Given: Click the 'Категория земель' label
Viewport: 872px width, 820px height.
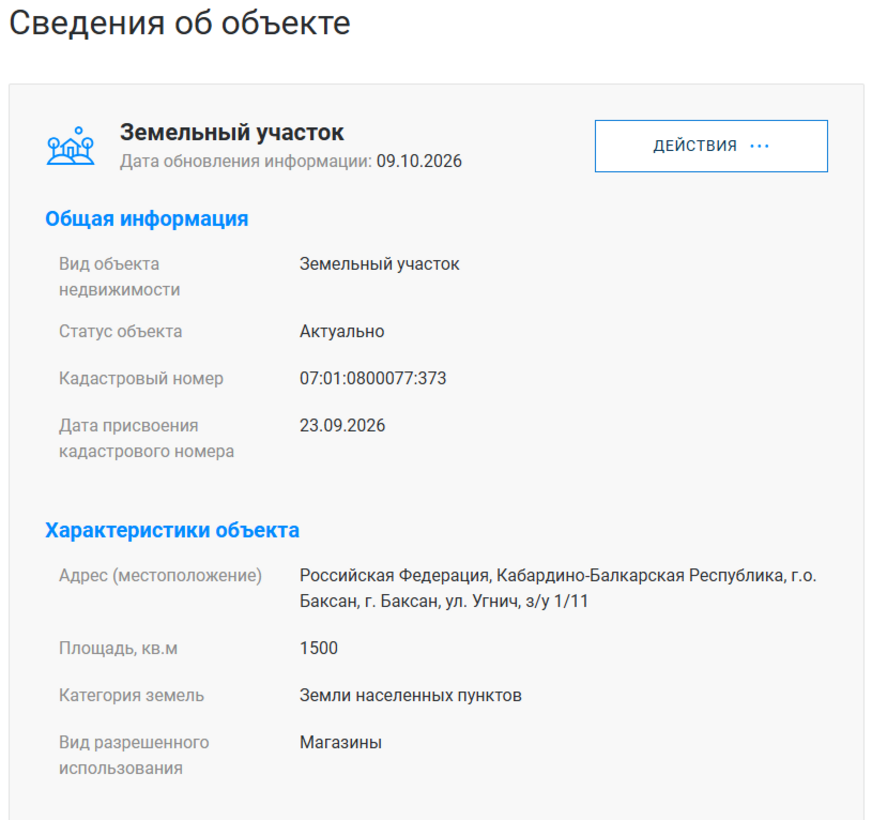Looking at the screenshot, I should tap(131, 695).
